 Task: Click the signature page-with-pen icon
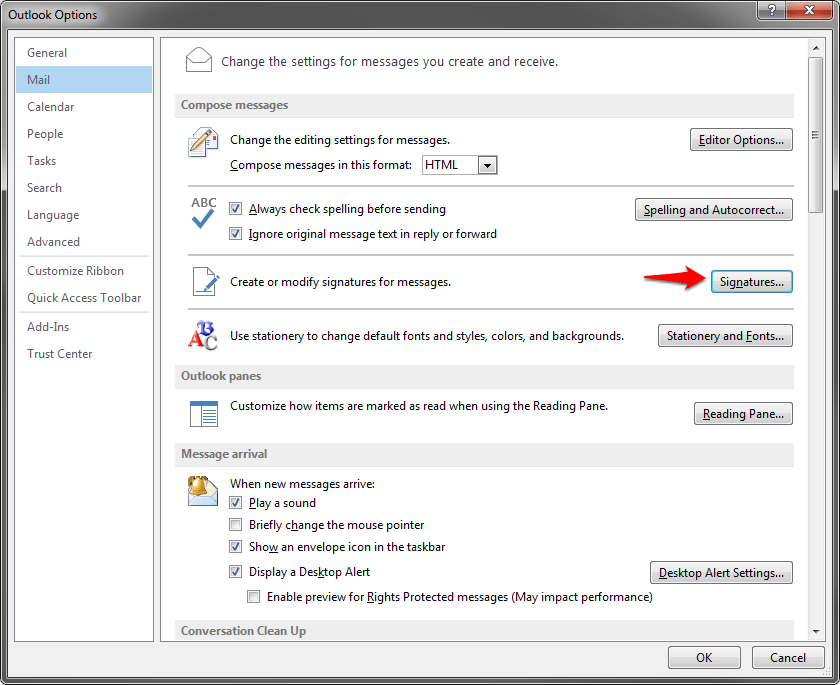(206, 281)
